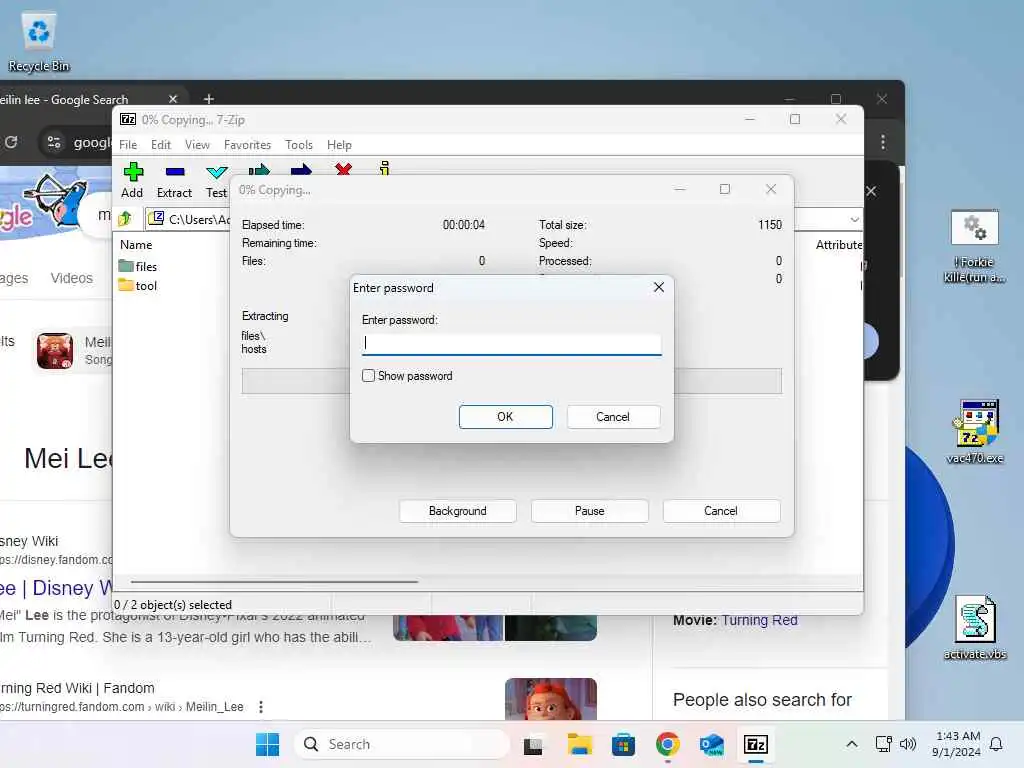Open Outlook from the taskbar

click(x=711, y=744)
